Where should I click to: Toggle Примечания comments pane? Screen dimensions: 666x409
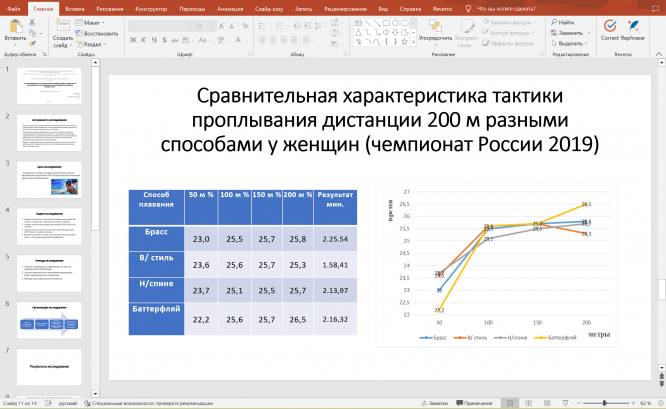coord(474,403)
